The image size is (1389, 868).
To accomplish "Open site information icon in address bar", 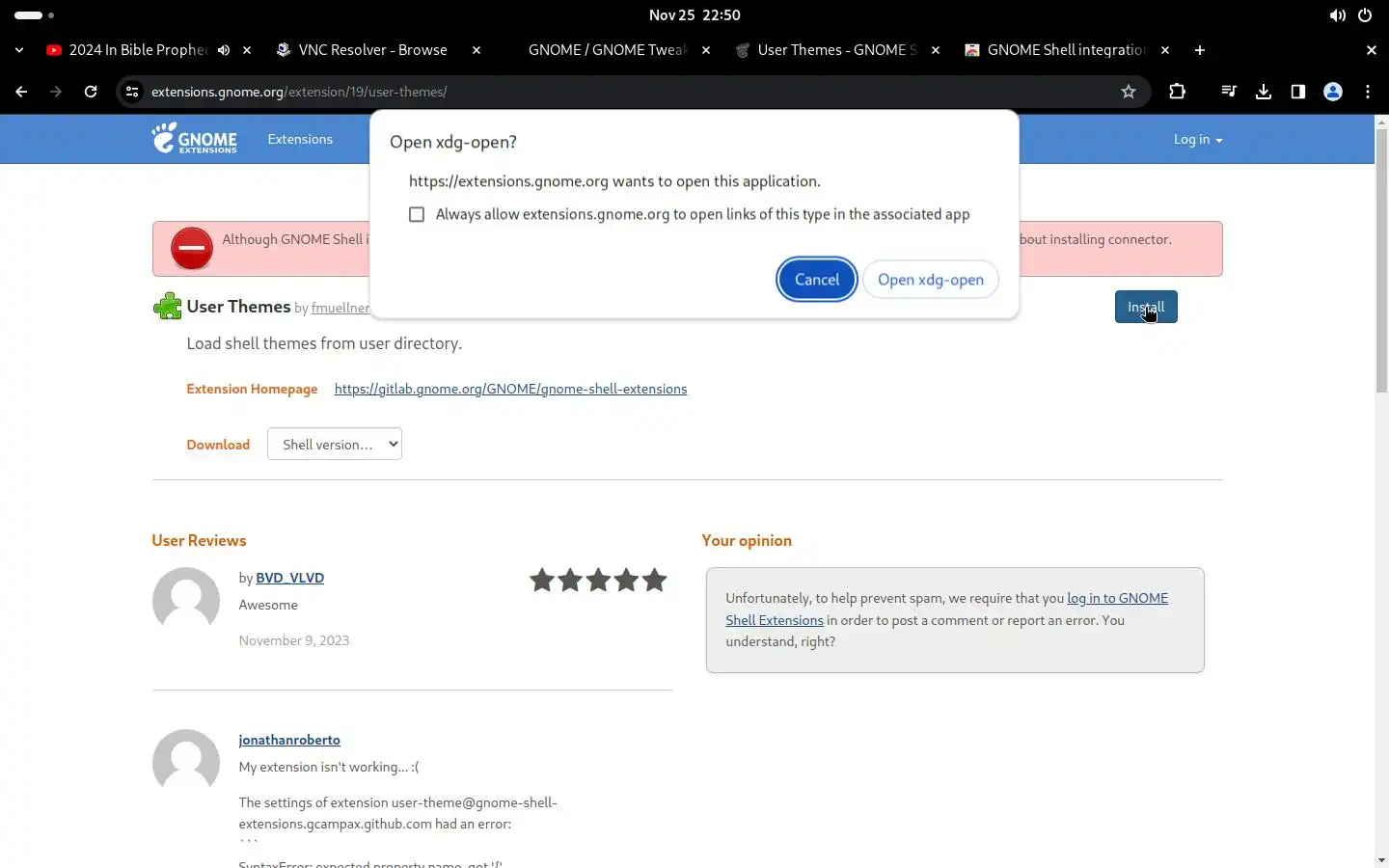I will [x=132, y=92].
